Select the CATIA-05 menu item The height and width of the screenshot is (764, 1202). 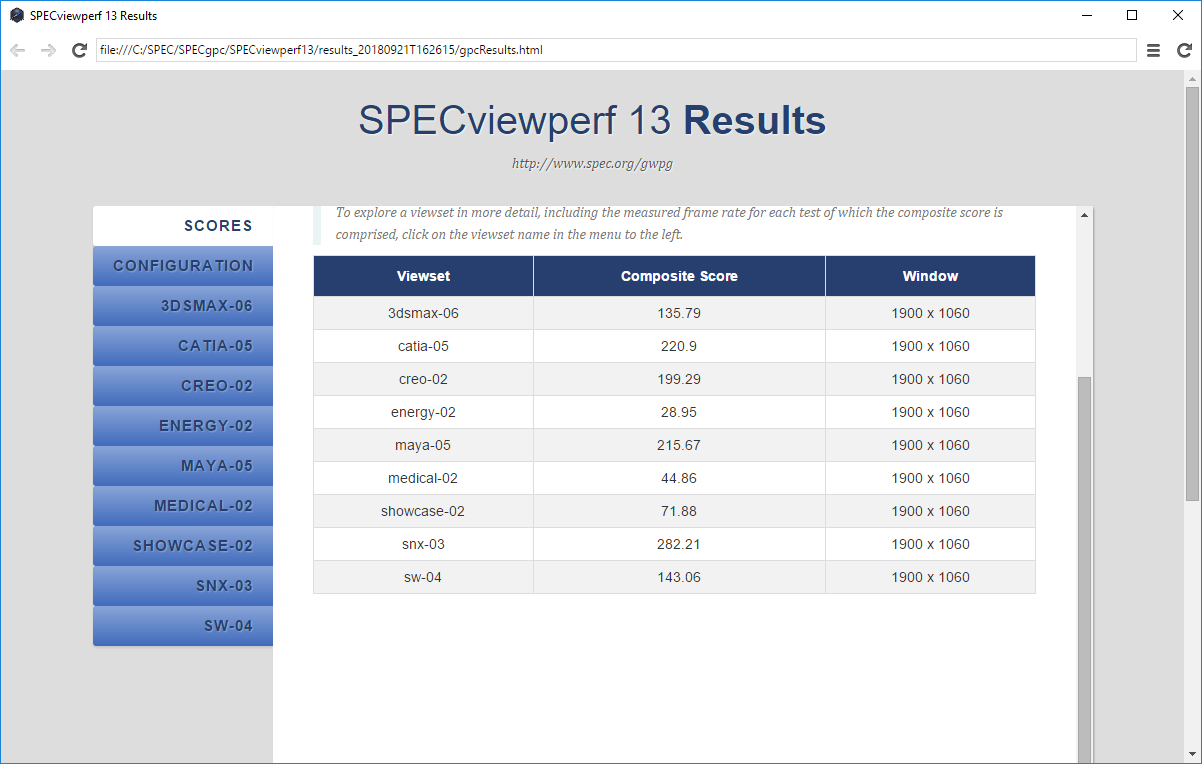click(x=183, y=346)
